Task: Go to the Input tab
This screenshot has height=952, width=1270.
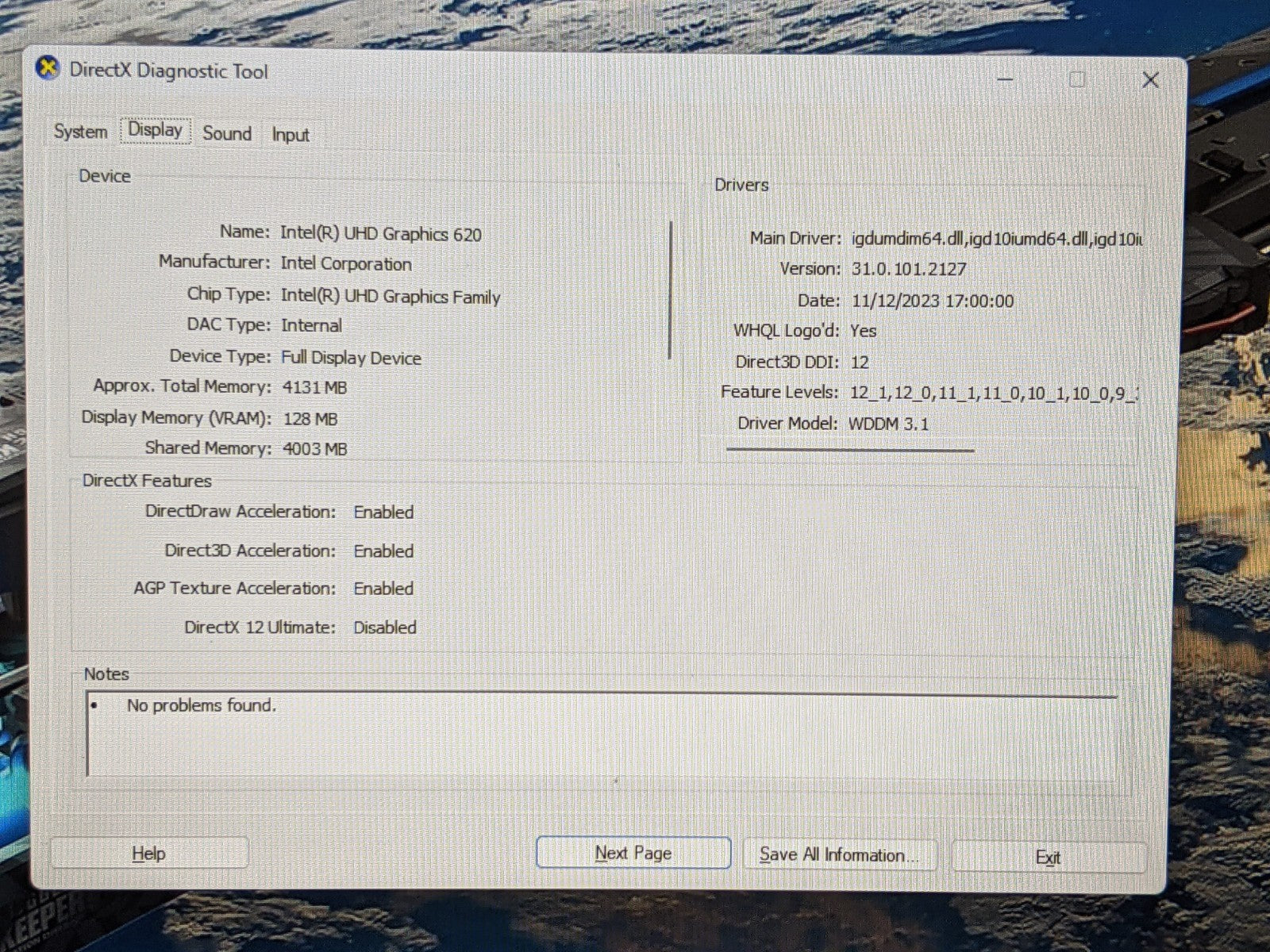Action: (x=291, y=135)
